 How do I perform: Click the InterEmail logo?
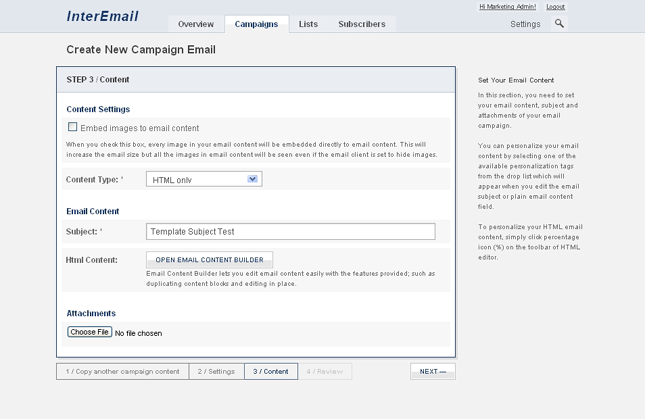coord(102,16)
